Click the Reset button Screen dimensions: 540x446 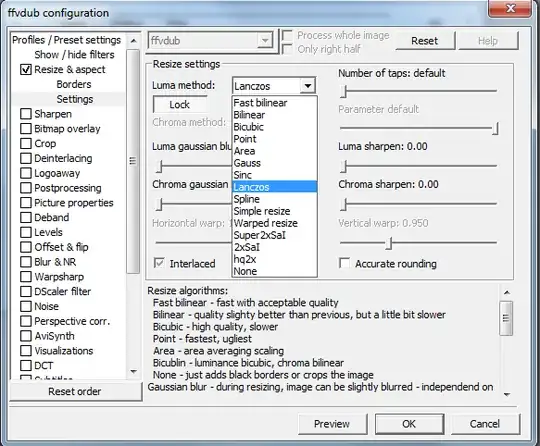(425, 41)
